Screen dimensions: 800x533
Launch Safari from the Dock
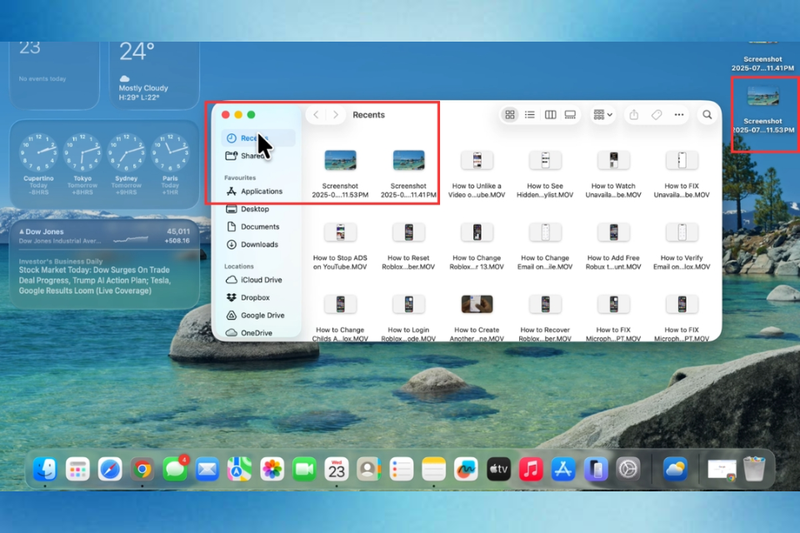pyautogui.click(x=110, y=469)
